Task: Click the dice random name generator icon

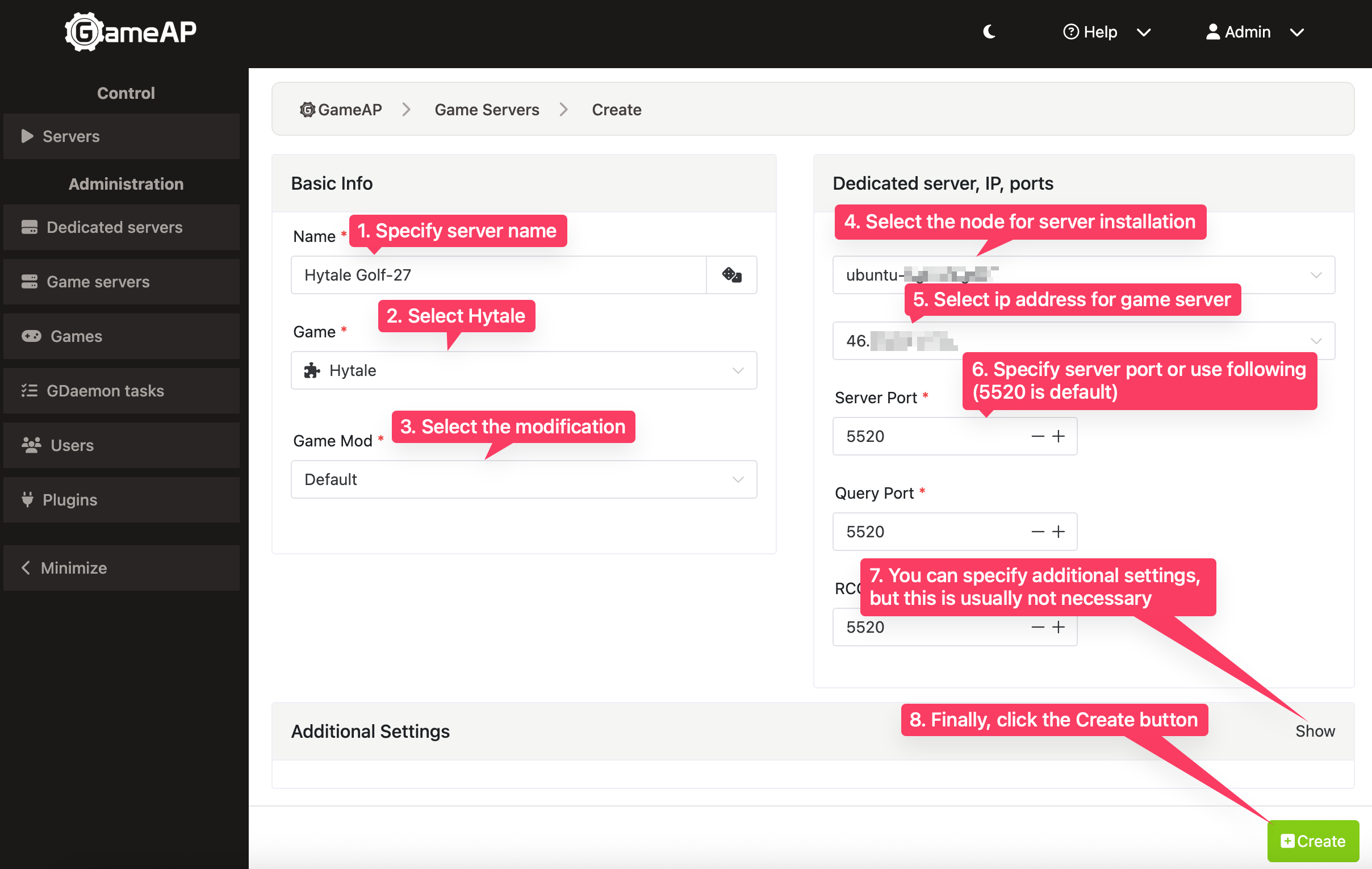Action: tap(731, 275)
